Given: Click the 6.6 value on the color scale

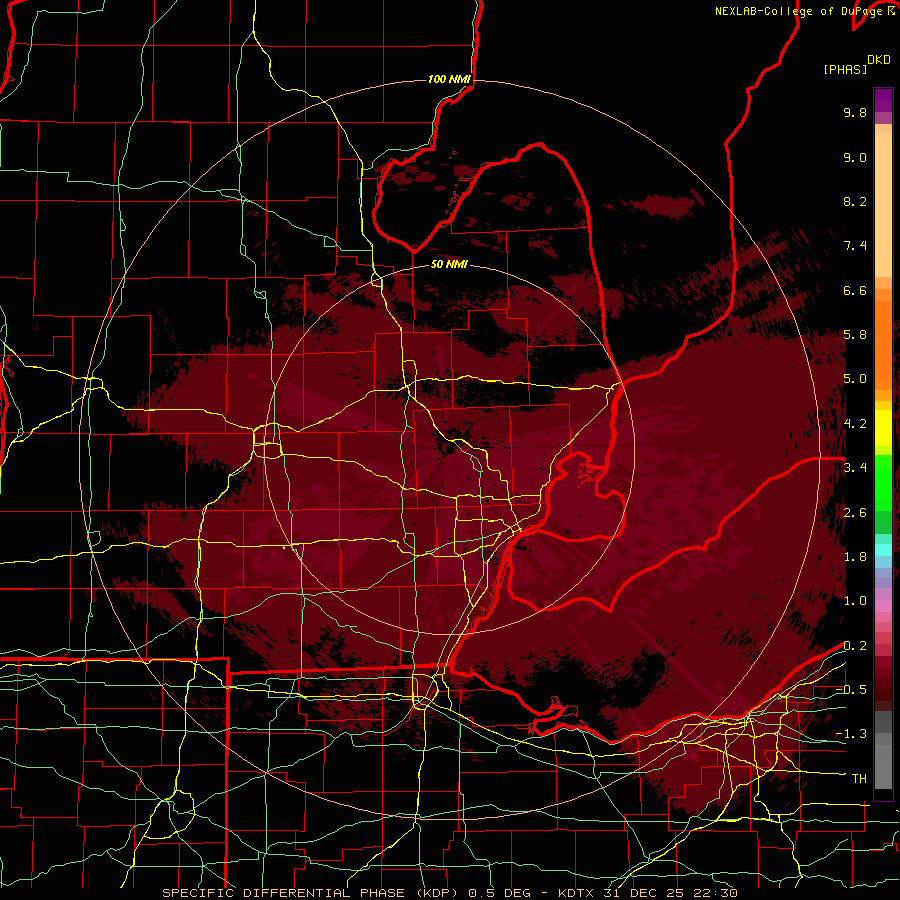Looking at the screenshot, I should coord(855,290).
